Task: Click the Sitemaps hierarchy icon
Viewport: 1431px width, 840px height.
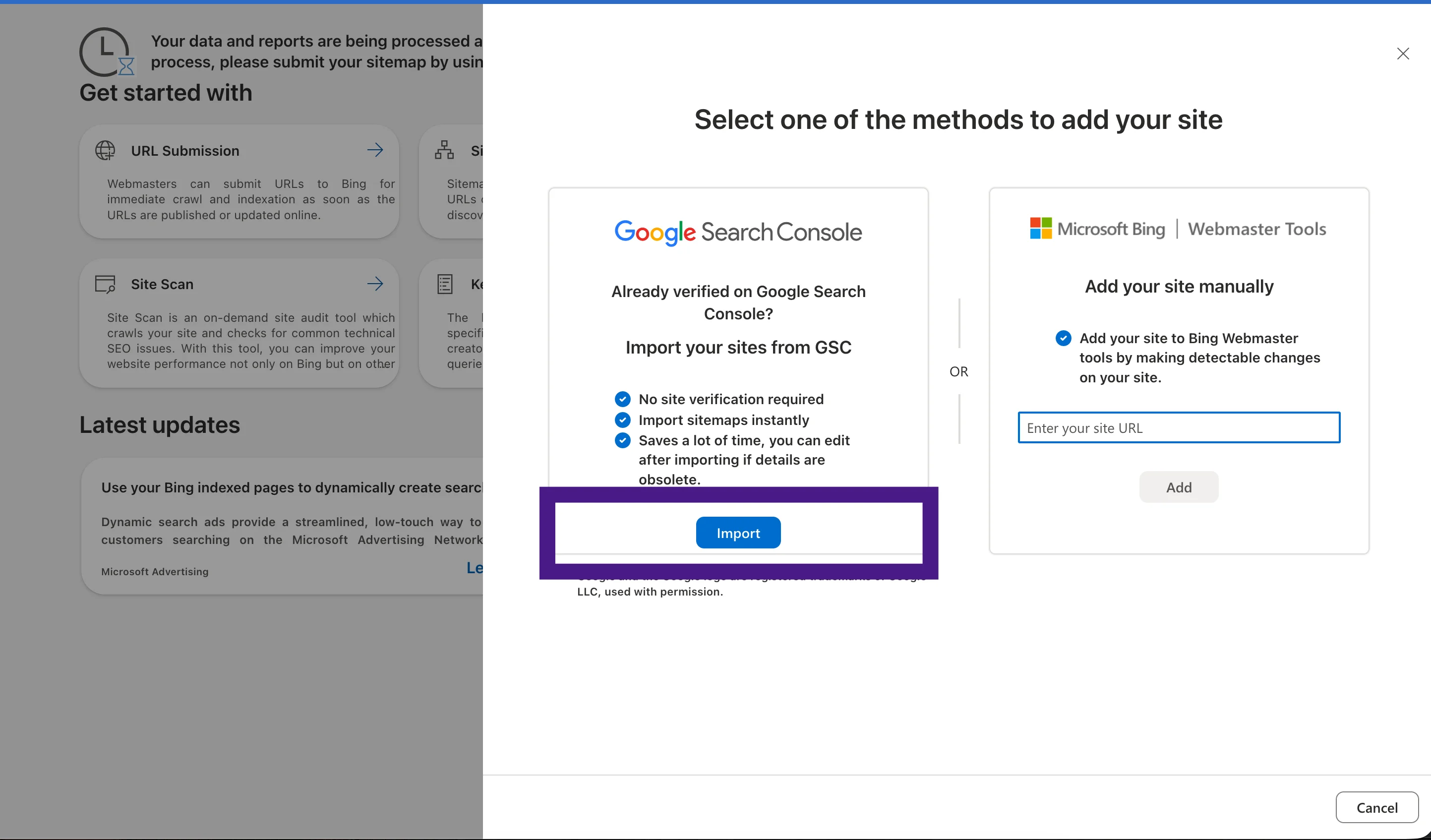Action: coord(444,150)
